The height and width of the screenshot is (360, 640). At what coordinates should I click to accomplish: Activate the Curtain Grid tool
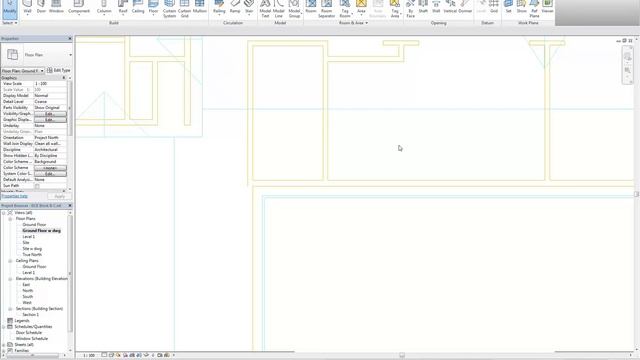[x=184, y=9]
